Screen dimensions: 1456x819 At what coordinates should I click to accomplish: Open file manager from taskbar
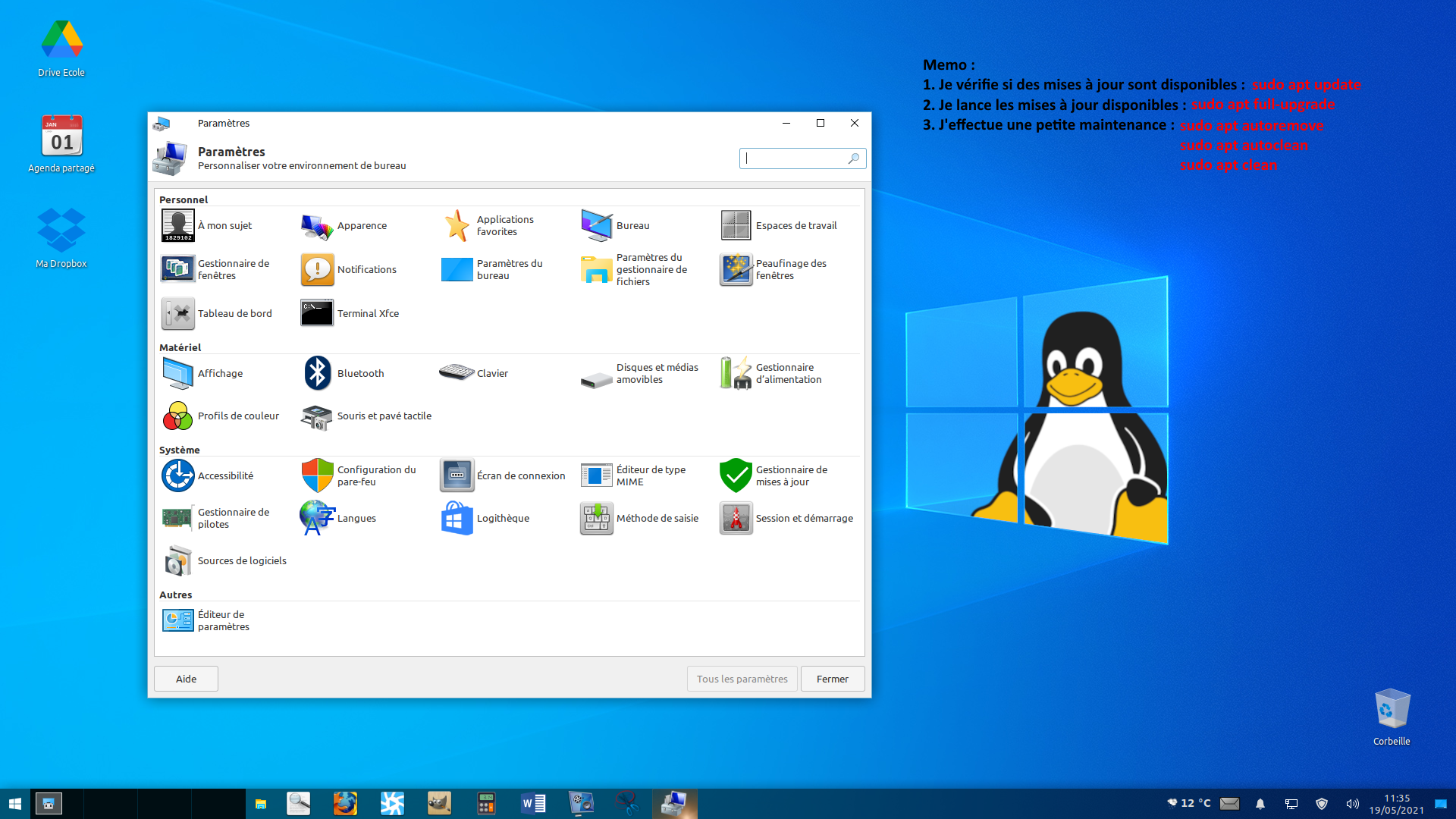261,804
